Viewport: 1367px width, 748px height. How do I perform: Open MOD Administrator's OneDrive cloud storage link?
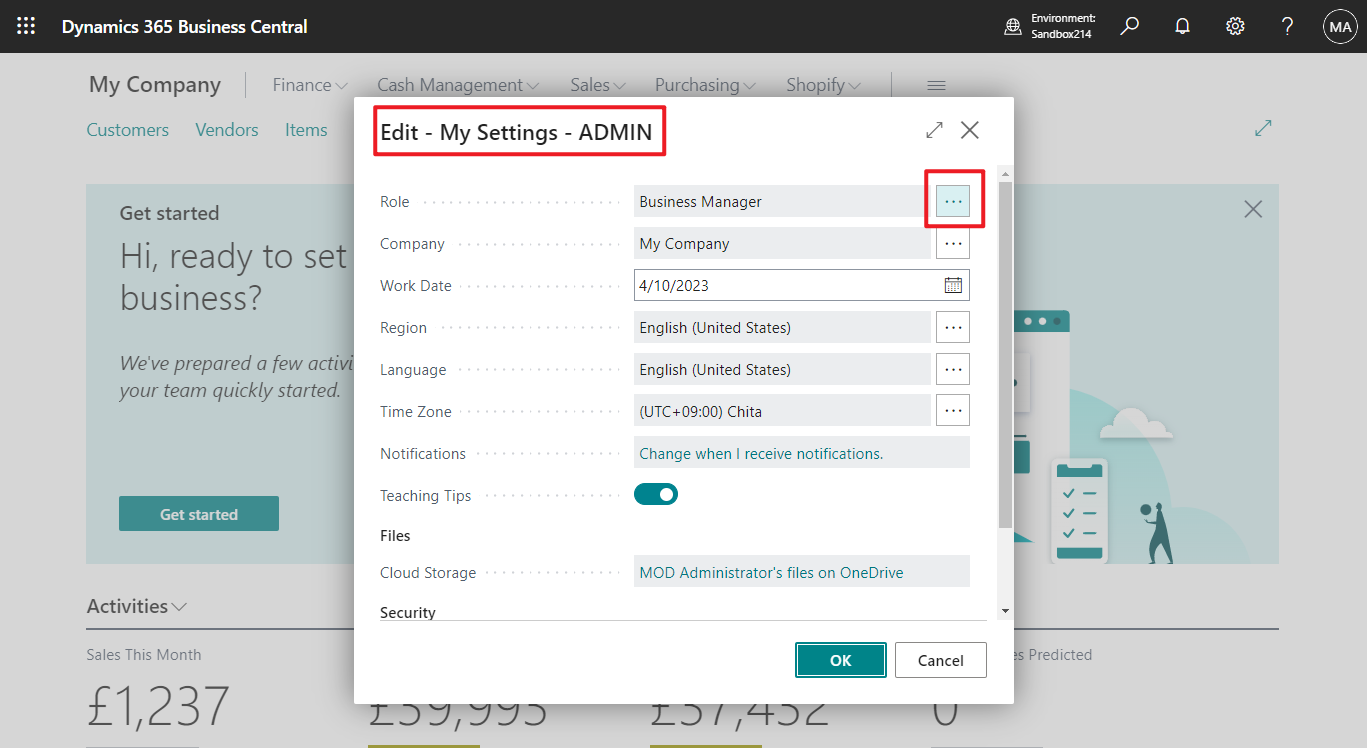click(769, 571)
